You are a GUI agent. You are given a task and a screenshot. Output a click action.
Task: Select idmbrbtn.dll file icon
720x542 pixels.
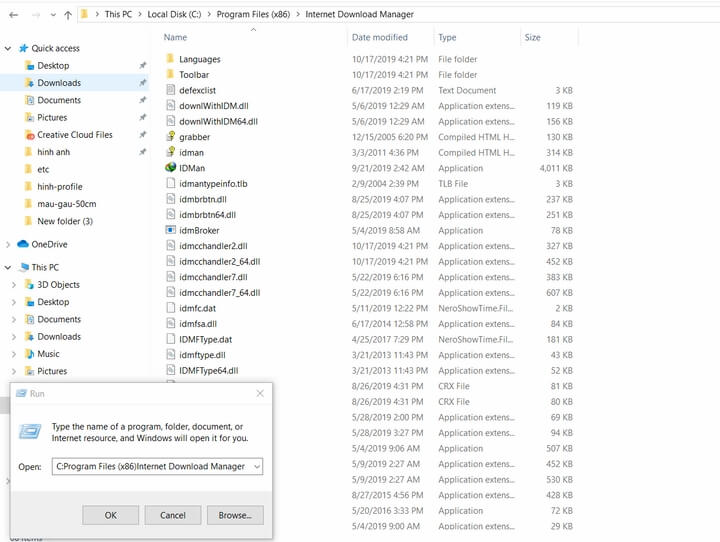pyautogui.click(x=170, y=199)
